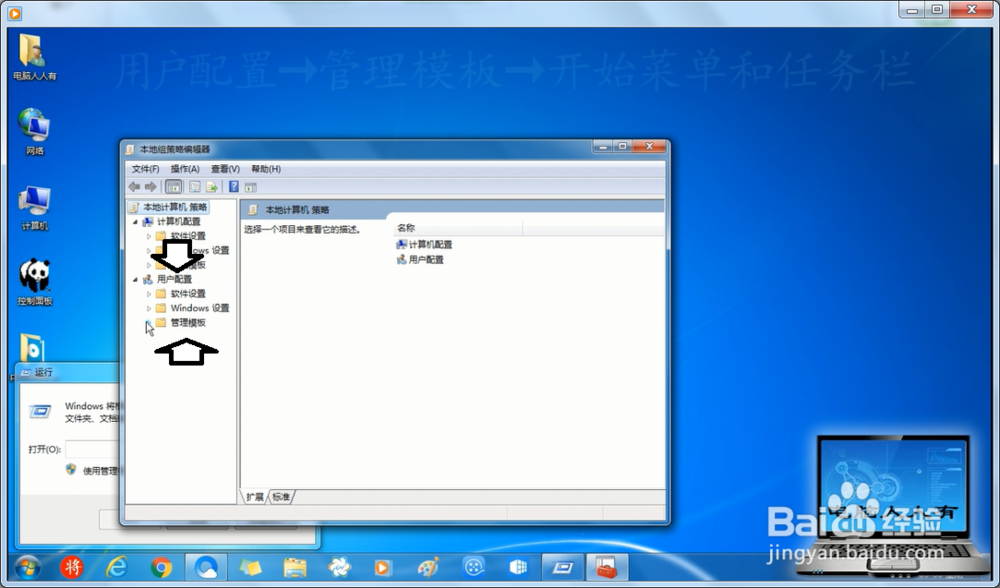The image size is (1000, 588).
Task: Open 网络 desktop icon
Action: 34,132
